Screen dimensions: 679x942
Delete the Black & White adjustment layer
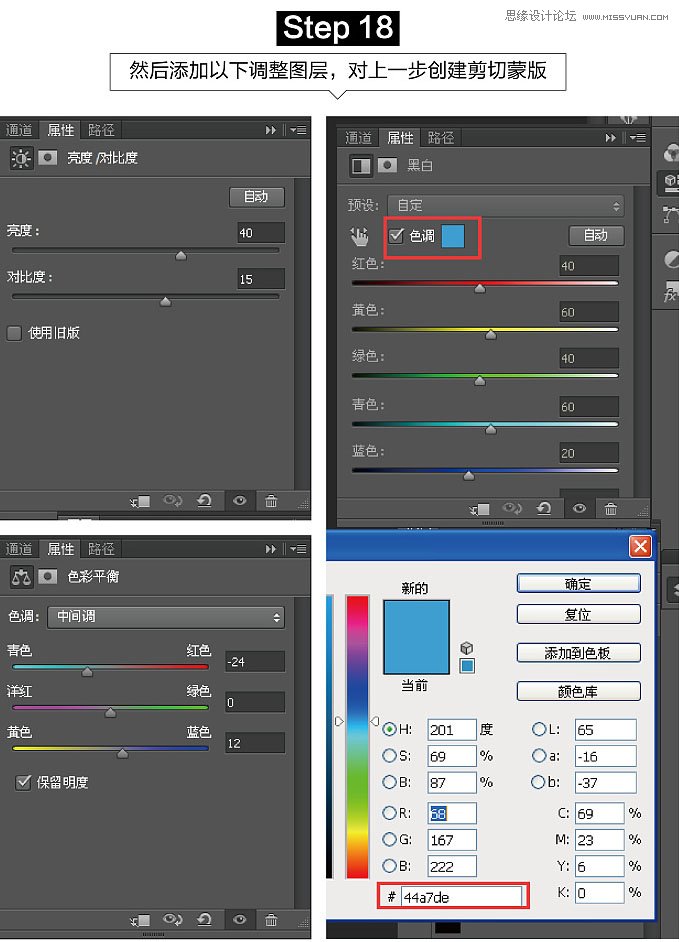(x=610, y=508)
